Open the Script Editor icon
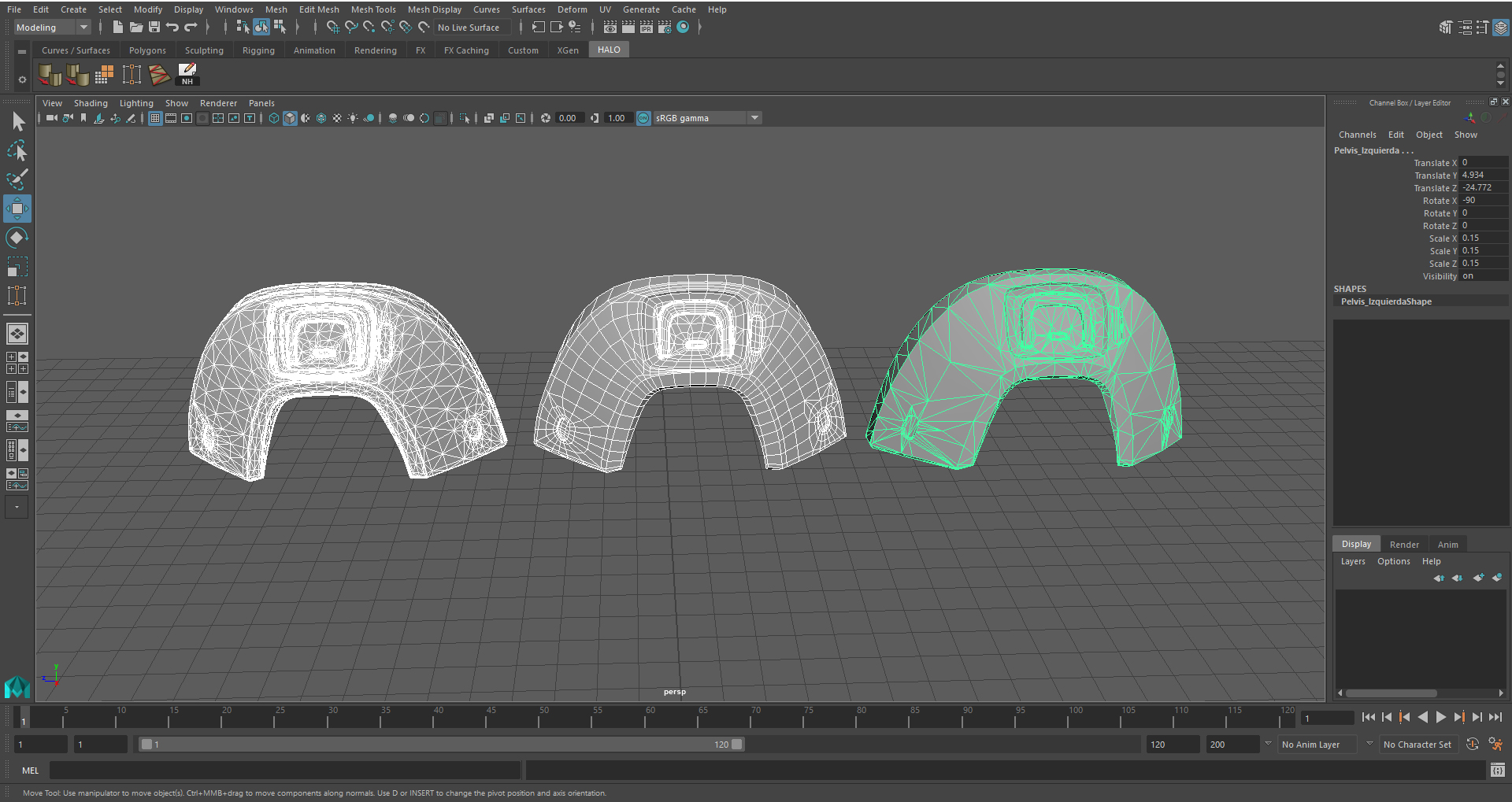The image size is (1512, 802). coord(1497,770)
